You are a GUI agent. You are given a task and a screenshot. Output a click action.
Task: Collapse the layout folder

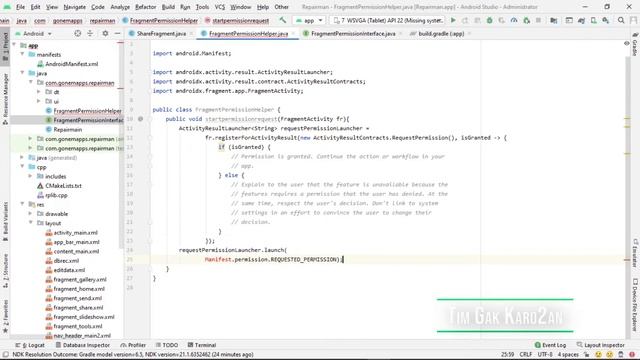tap(30, 223)
